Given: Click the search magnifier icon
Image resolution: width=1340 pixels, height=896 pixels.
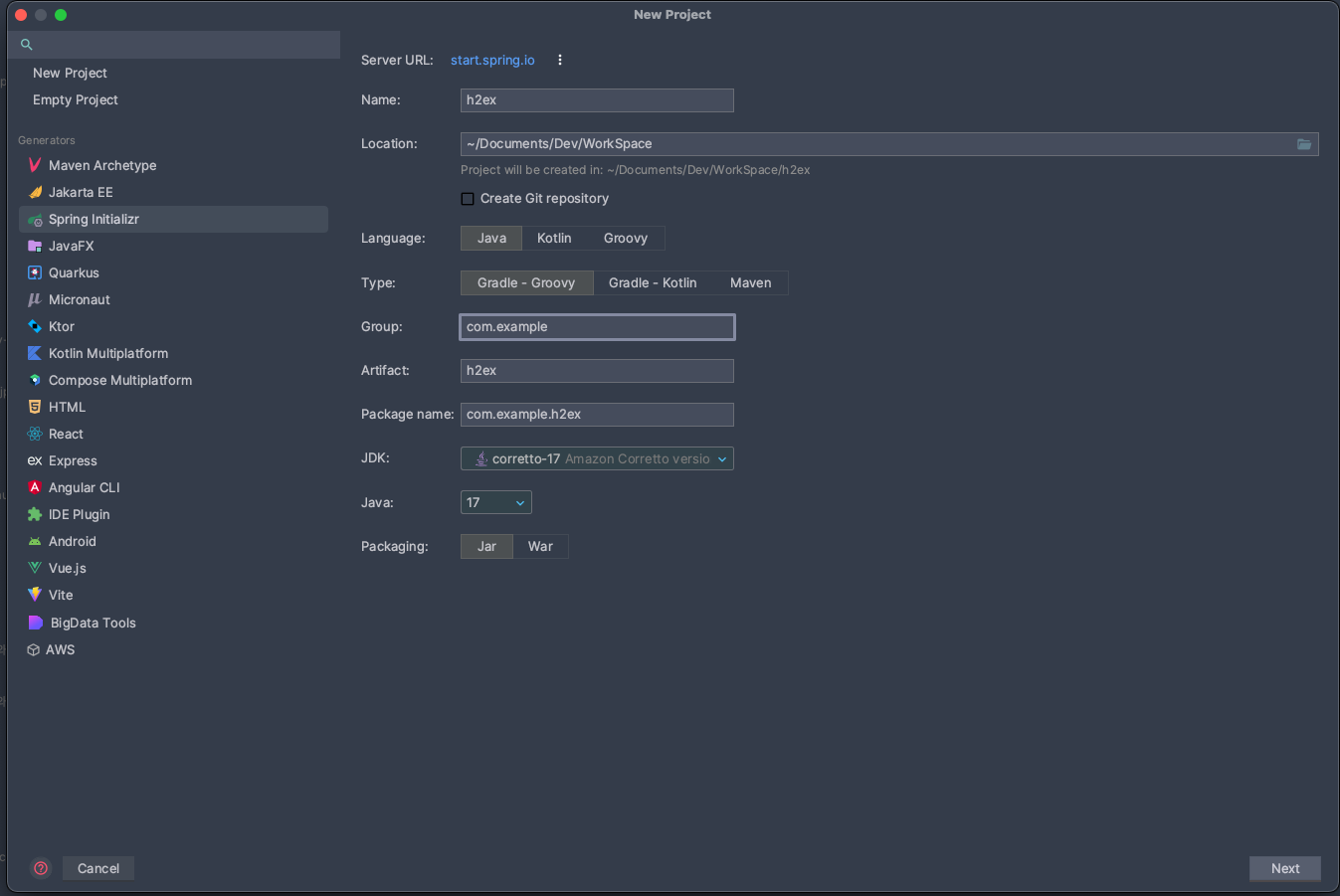Looking at the screenshot, I should pos(27,45).
